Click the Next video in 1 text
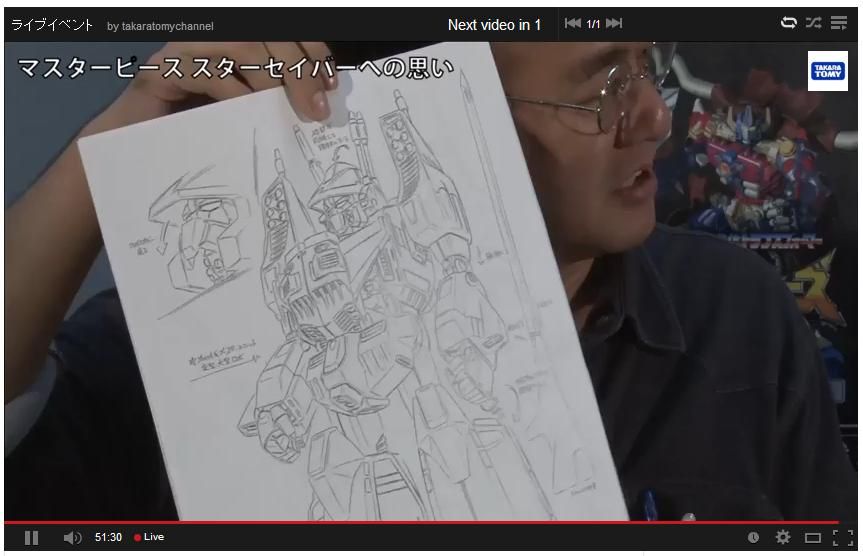The width and height of the screenshot is (863, 556). (x=494, y=25)
